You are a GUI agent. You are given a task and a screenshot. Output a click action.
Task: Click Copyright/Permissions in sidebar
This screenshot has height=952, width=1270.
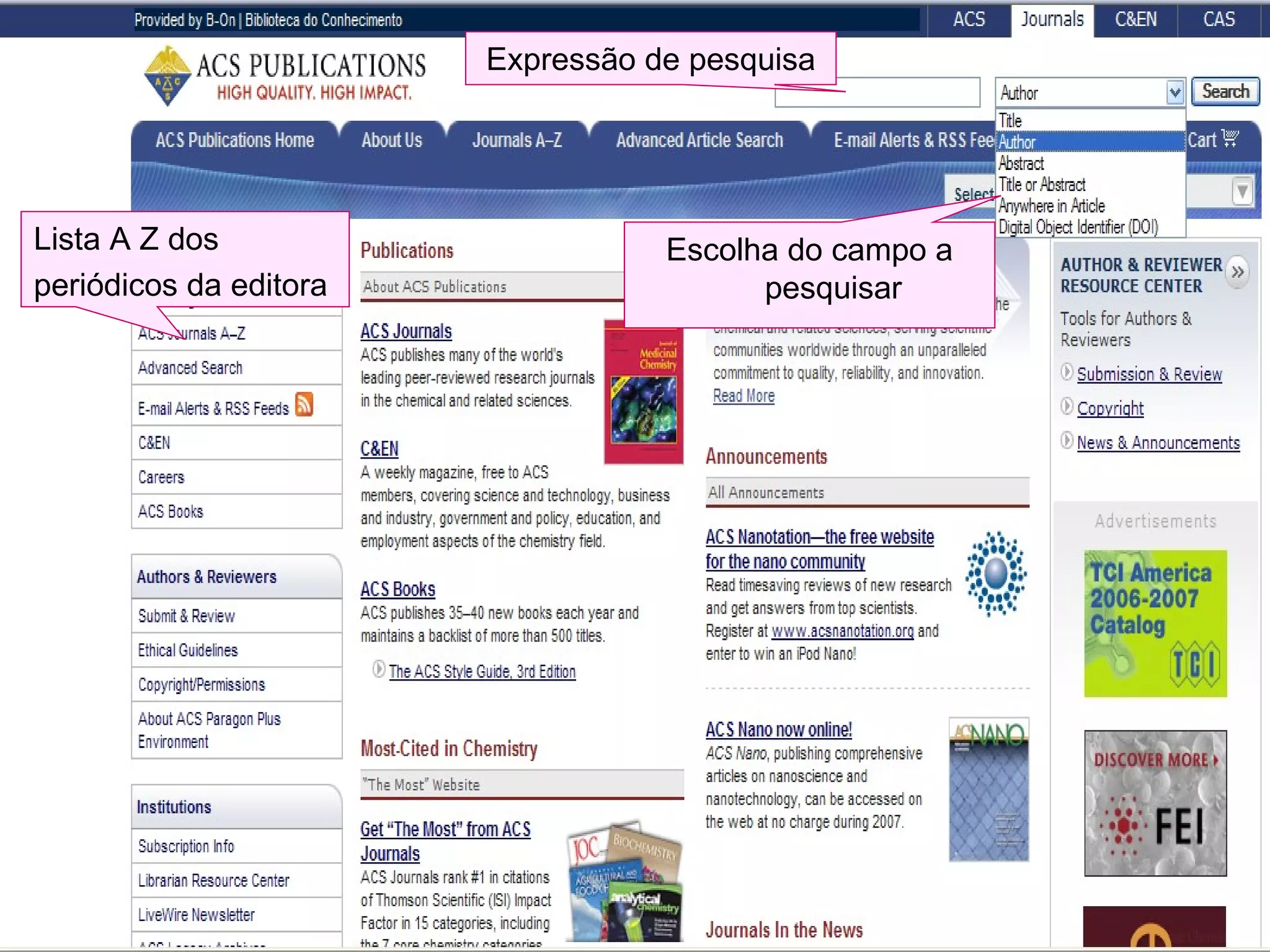click(x=237, y=685)
